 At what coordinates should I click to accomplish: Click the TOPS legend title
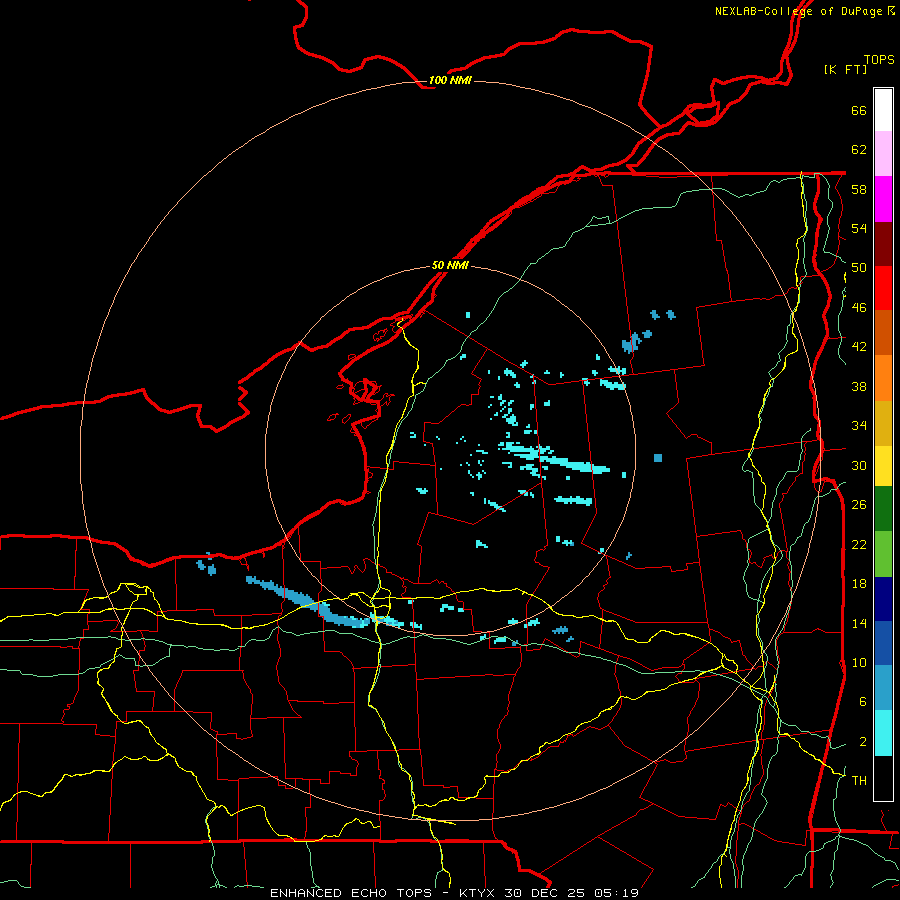point(879,60)
